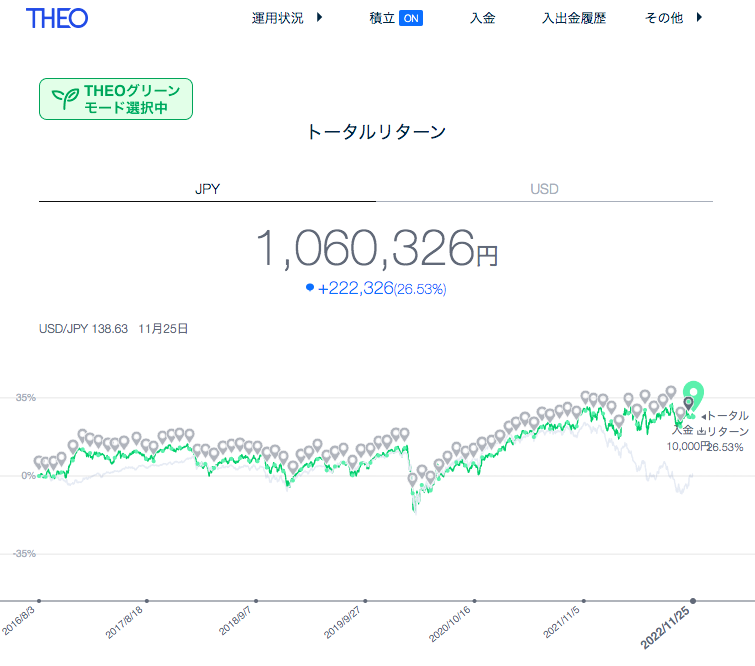Viewport: 755px width, 666px height.
Task: Click the dark pin inside green marker
Action: pos(689,403)
